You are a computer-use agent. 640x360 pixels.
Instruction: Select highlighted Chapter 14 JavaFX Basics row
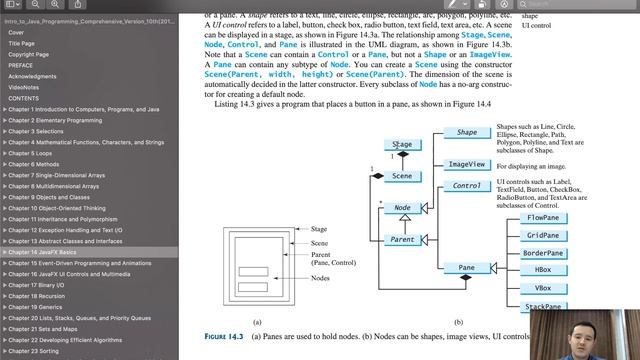pos(89,252)
